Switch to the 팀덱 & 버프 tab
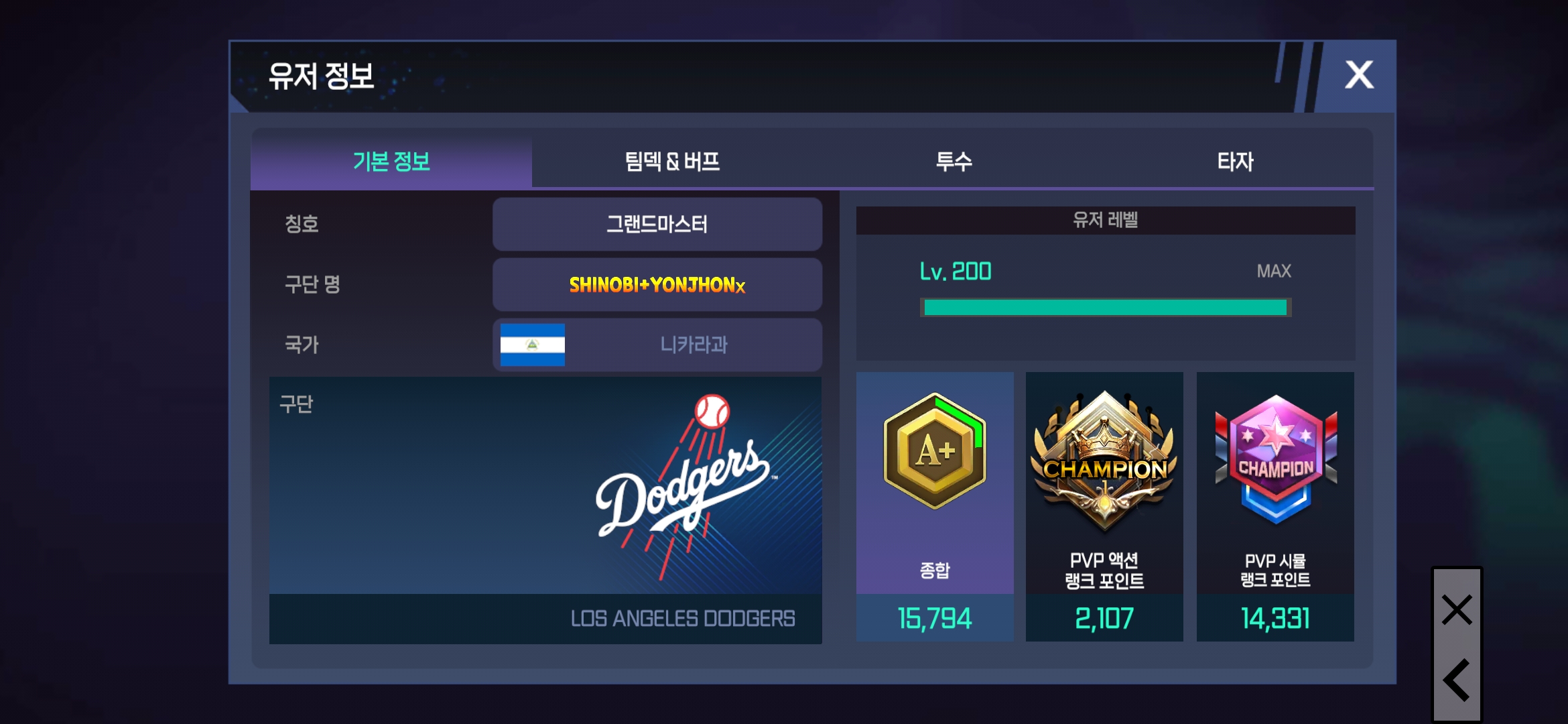 pyautogui.click(x=672, y=161)
